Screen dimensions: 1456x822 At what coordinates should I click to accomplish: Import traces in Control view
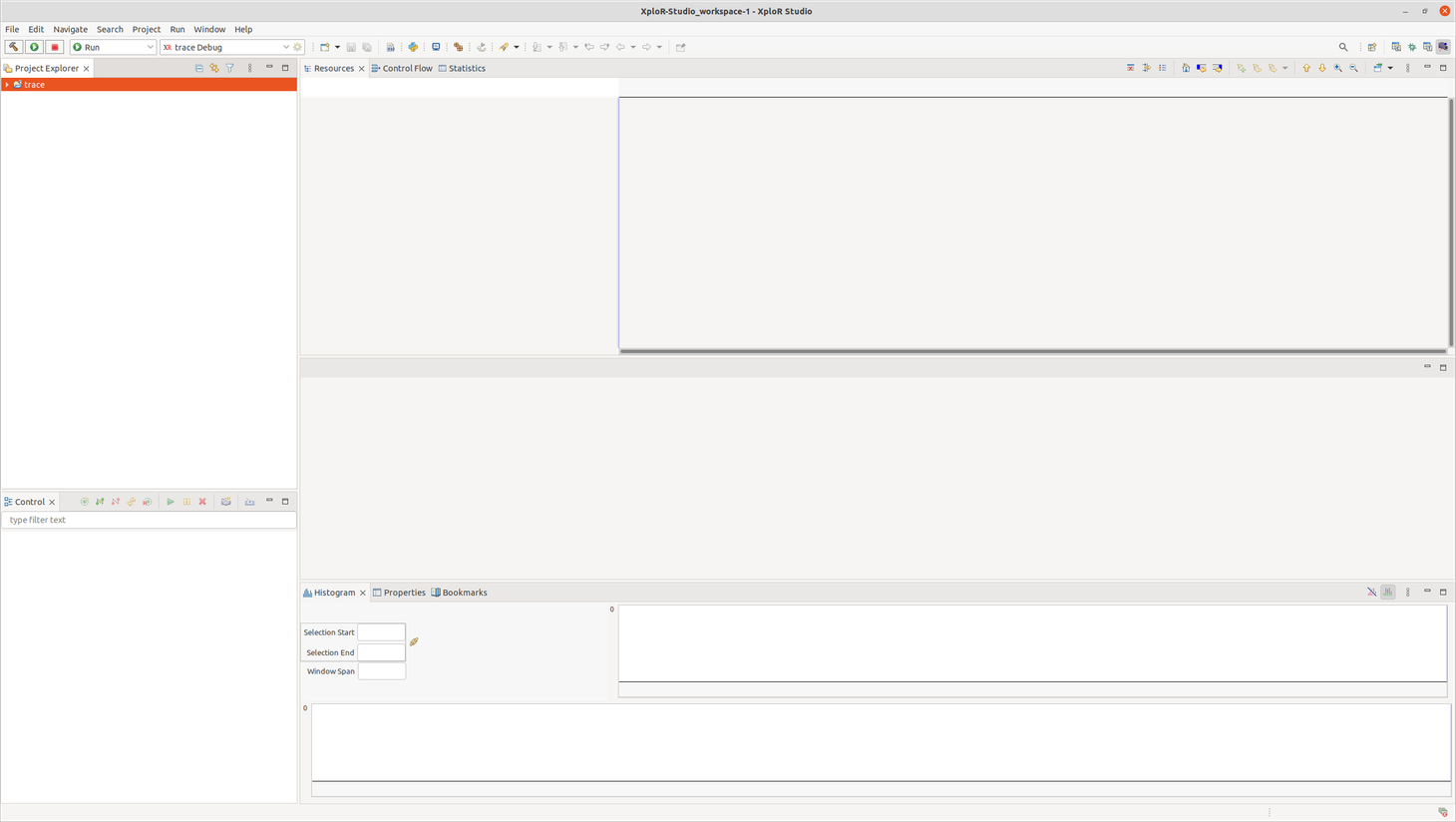[250, 502]
